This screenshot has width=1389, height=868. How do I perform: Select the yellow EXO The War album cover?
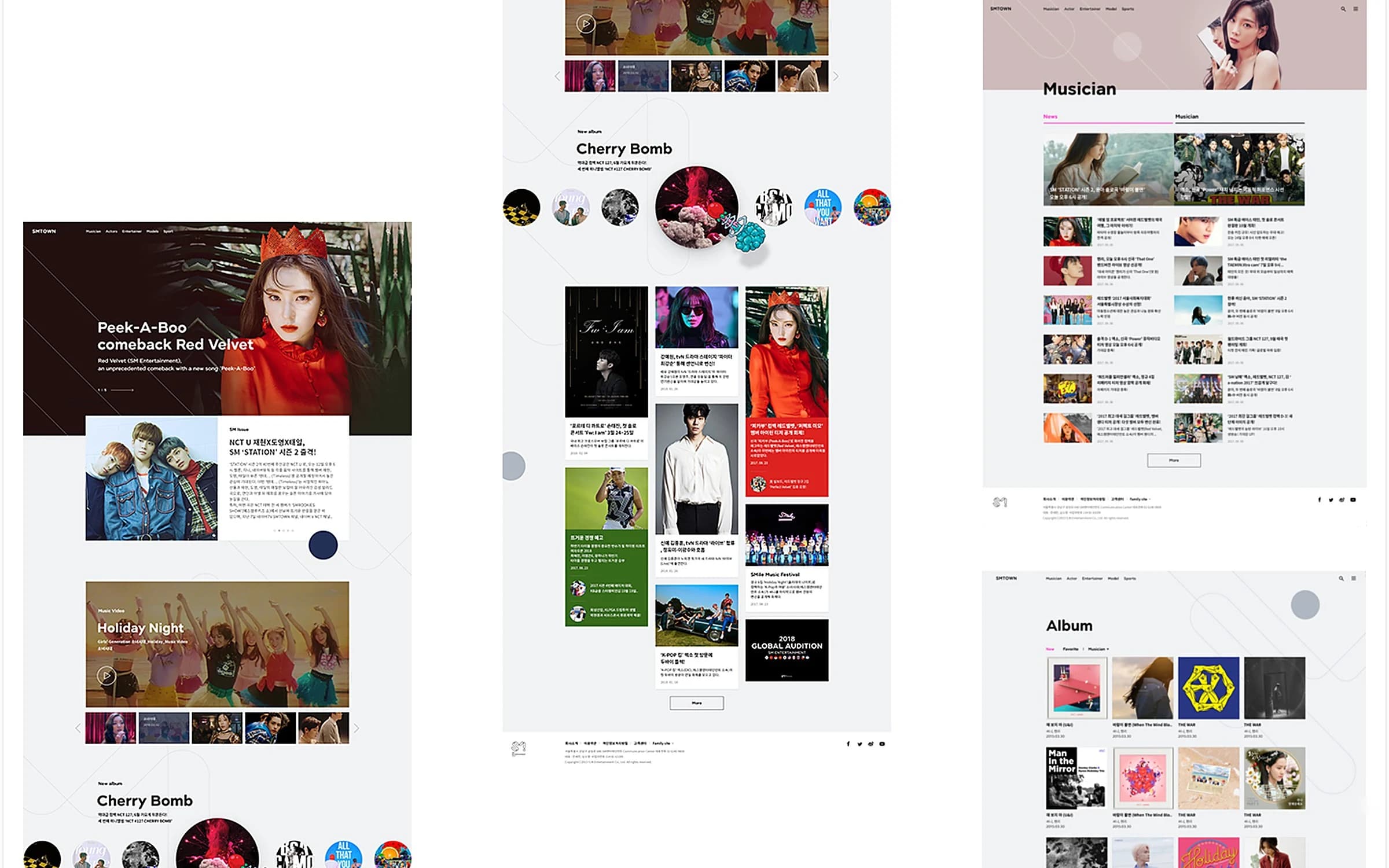pos(1208,688)
